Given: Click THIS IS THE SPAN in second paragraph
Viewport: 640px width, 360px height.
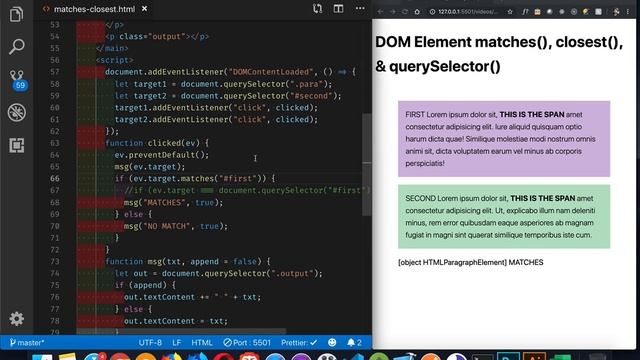Looking at the screenshot, I should pos(542,198).
